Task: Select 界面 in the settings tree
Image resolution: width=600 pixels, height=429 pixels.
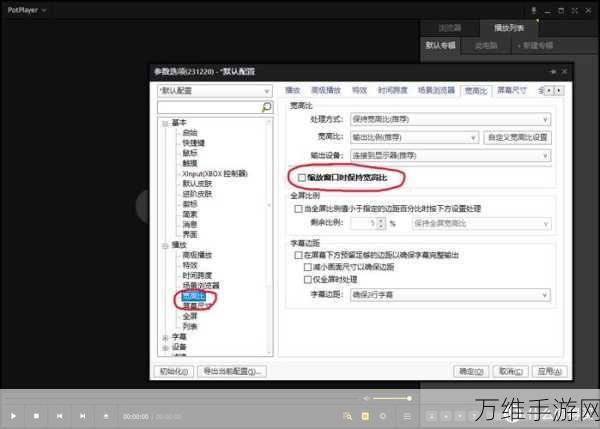Action: [x=190, y=235]
